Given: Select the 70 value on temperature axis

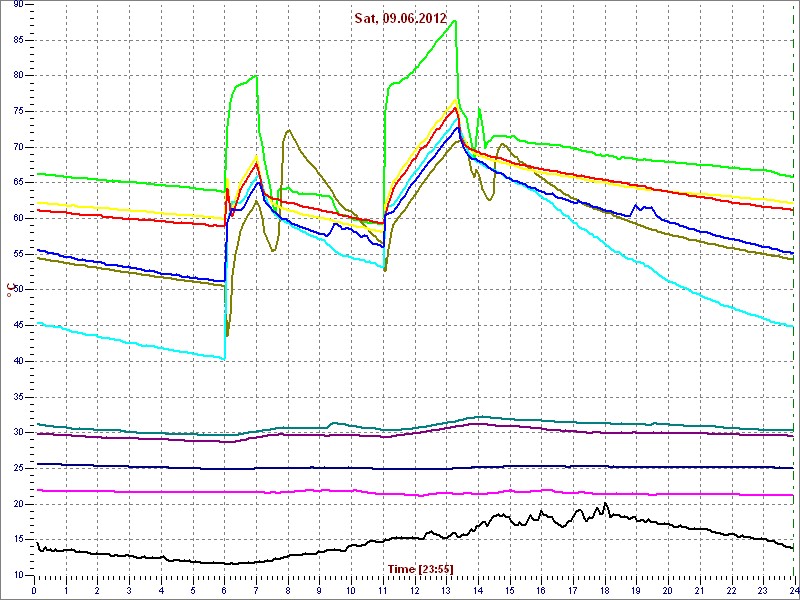Looking at the screenshot, I should click(x=19, y=147).
